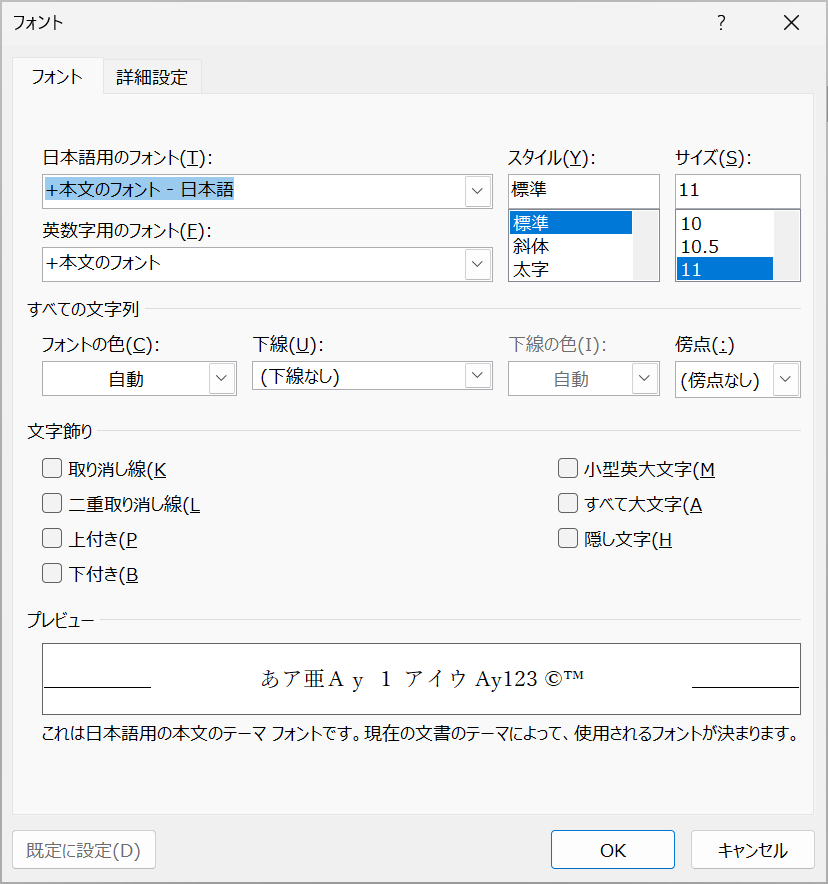
Task: Check the 二重取り消し線 option
Action: 52,503
